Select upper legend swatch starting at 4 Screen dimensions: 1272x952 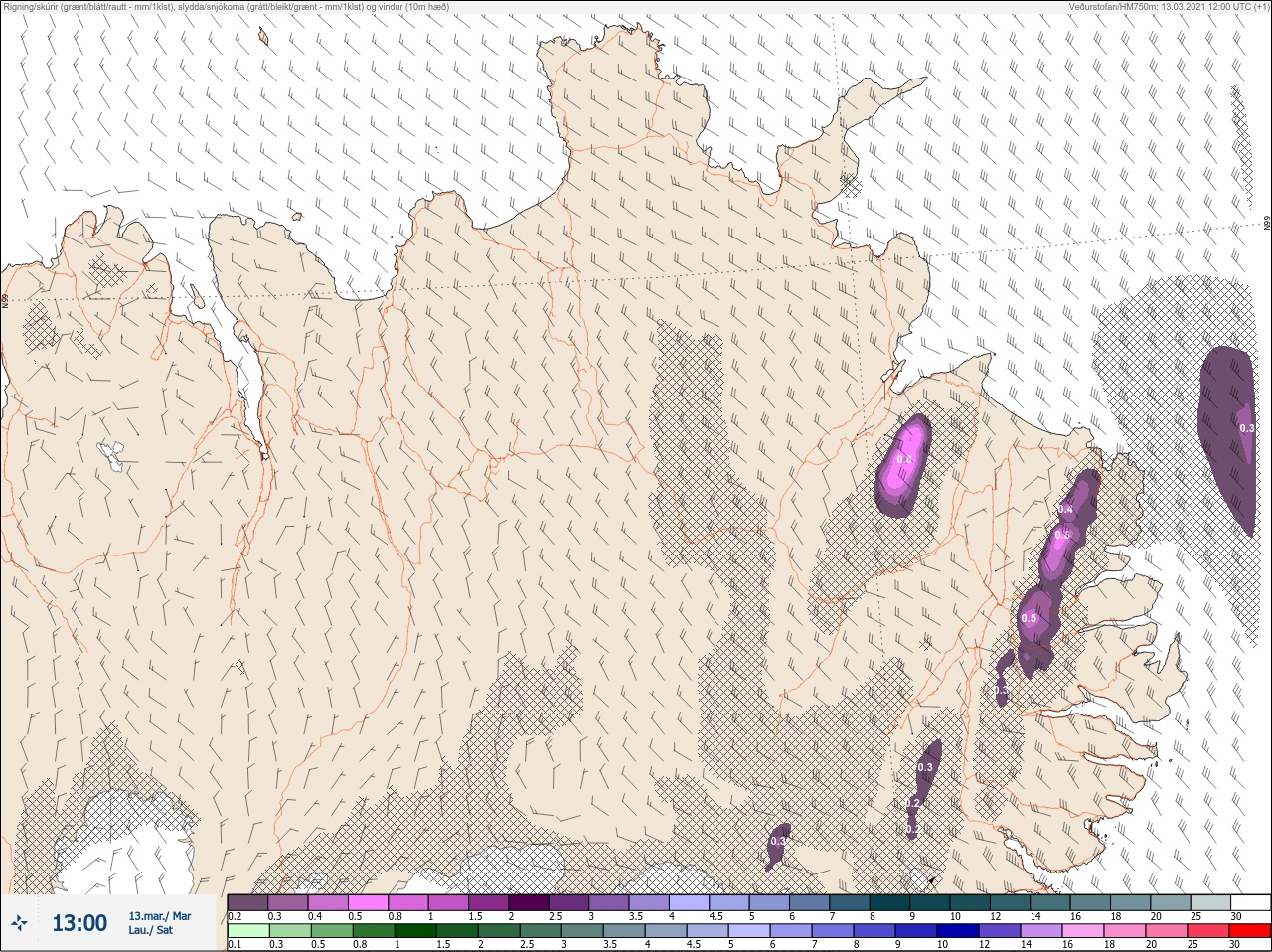[x=690, y=902]
